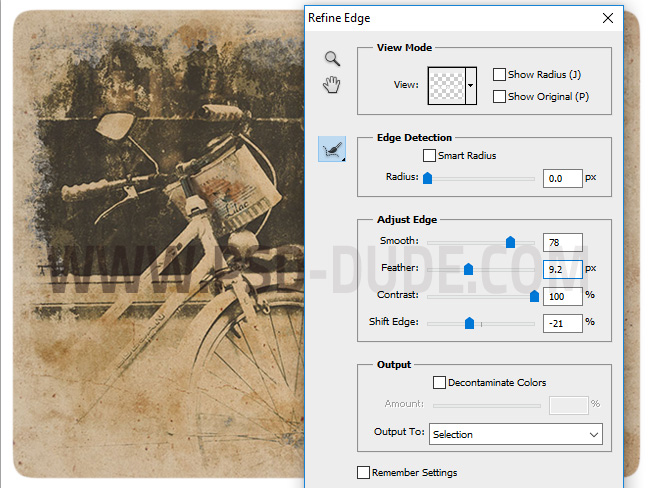This screenshot has width=650, height=488.
Task: Click the Radius value input field
Action: 562,178
